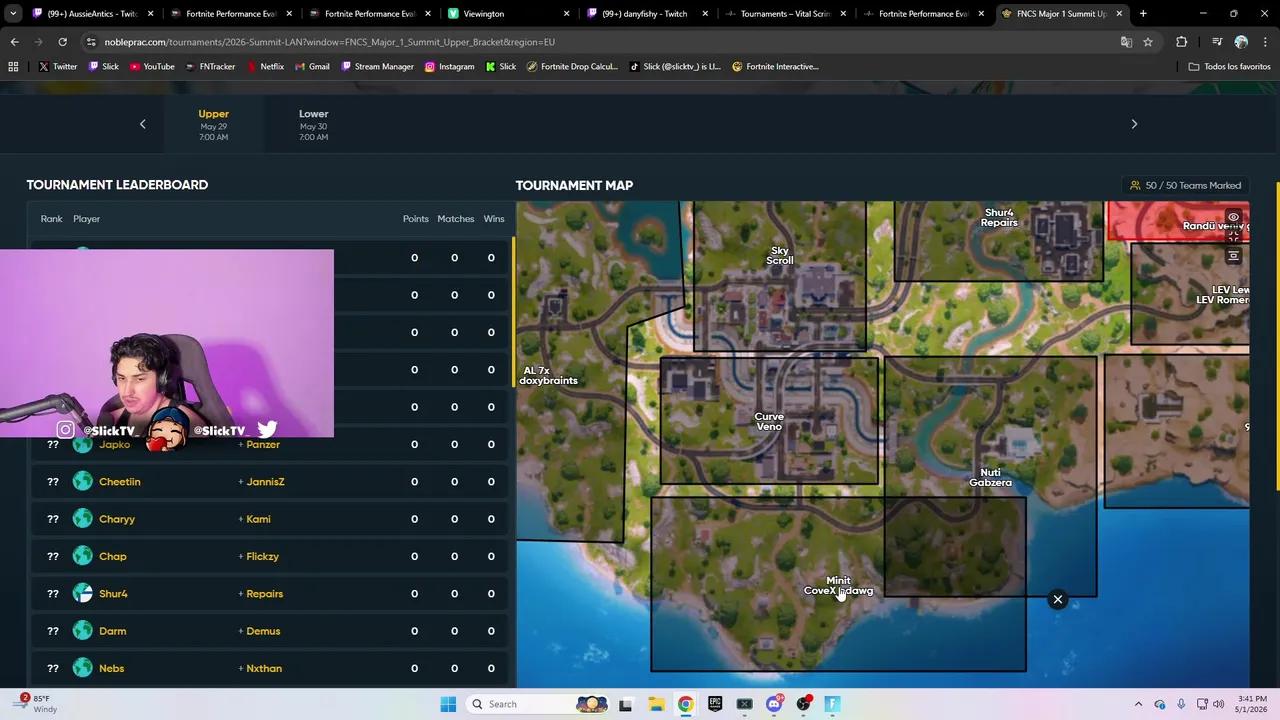This screenshot has height=720, width=1280.
Task: Click the AL 7x doxybraints map label
Action: tap(548, 375)
